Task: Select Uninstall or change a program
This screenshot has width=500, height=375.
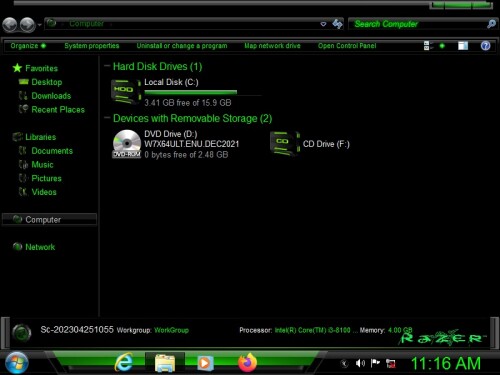Action: (x=182, y=46)
